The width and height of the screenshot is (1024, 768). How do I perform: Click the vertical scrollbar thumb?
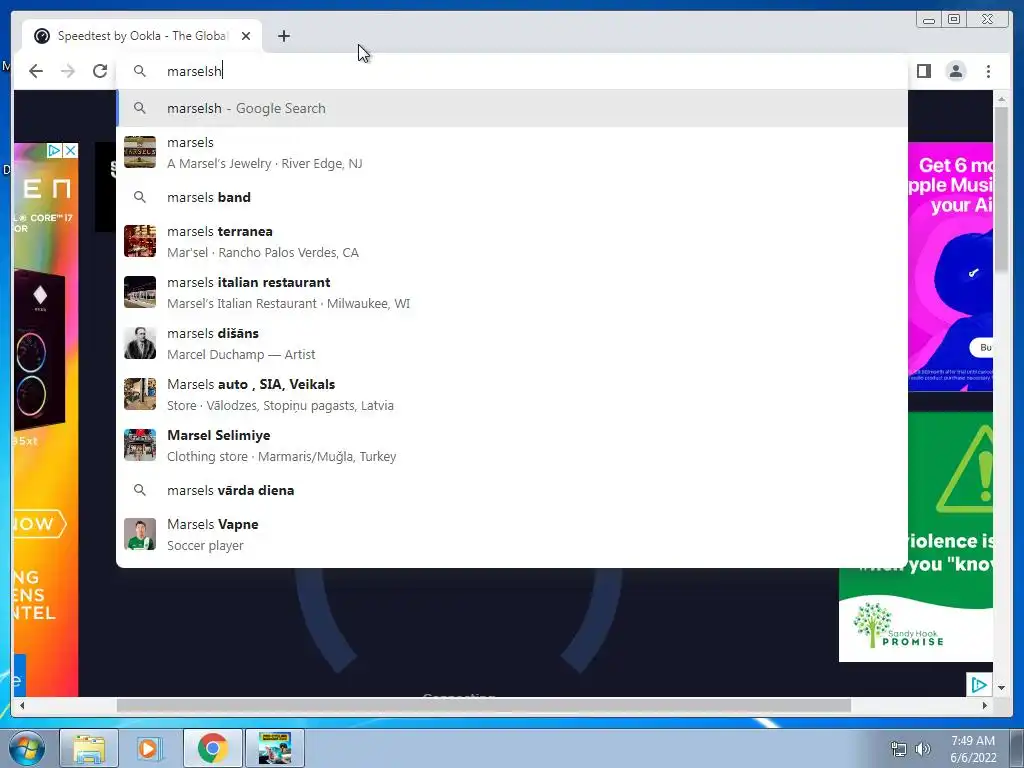pos(1002,188)
